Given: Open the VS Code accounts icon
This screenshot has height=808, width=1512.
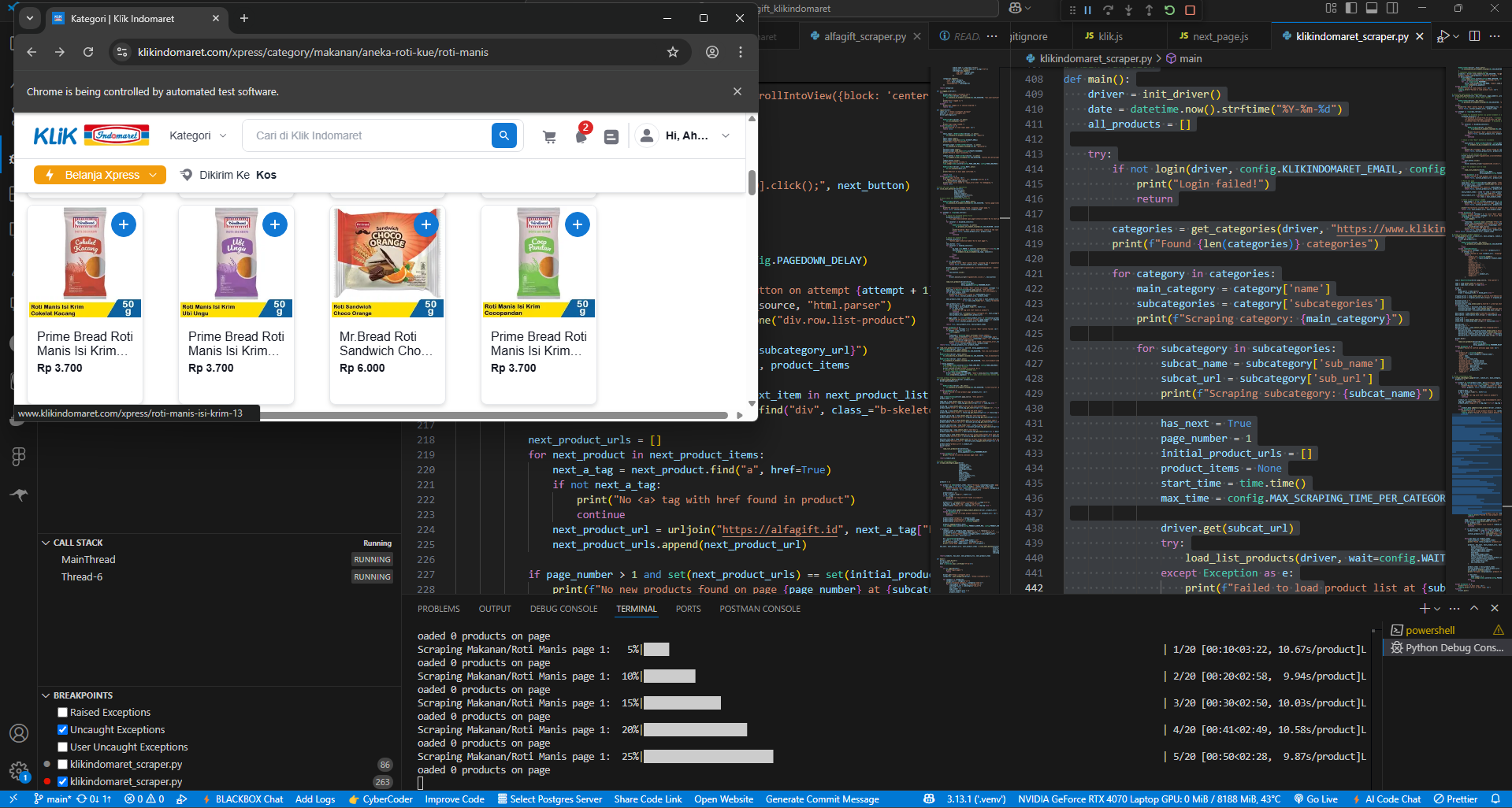Looking at the screenshot, I should (19, 733).
